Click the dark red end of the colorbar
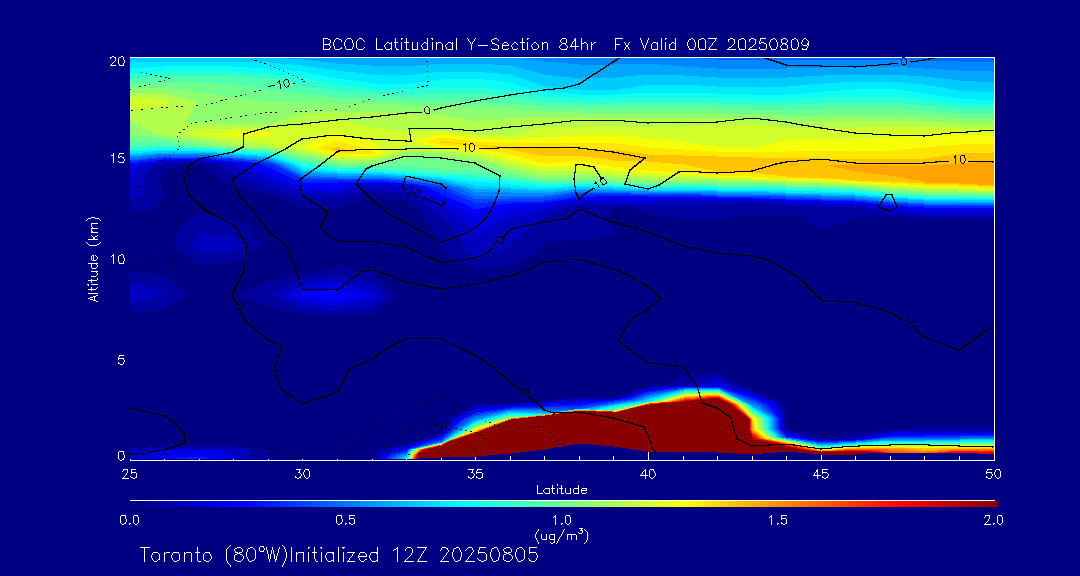 (982, 504)
